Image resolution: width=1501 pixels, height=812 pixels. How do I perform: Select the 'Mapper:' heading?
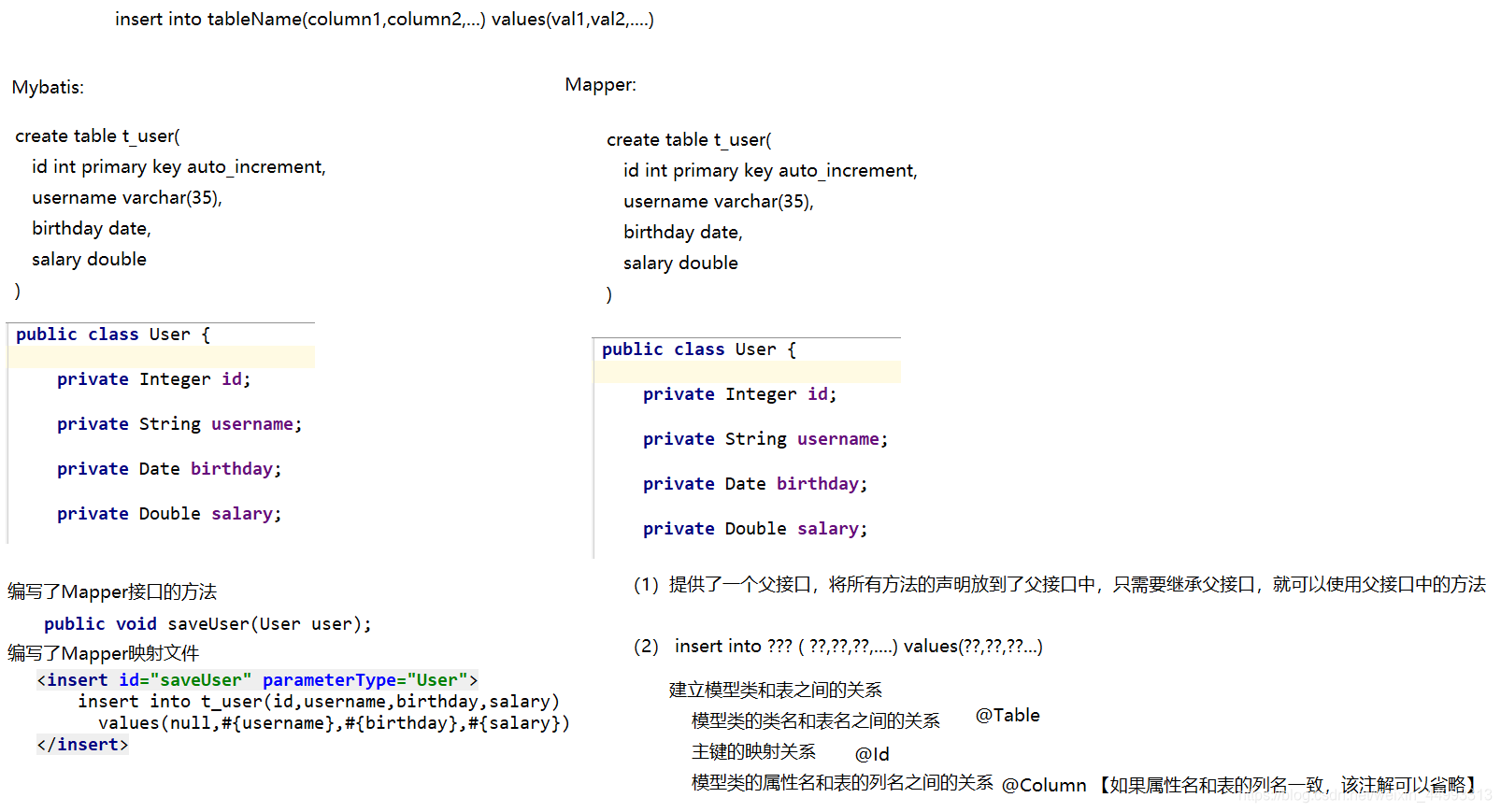[601, 85]
